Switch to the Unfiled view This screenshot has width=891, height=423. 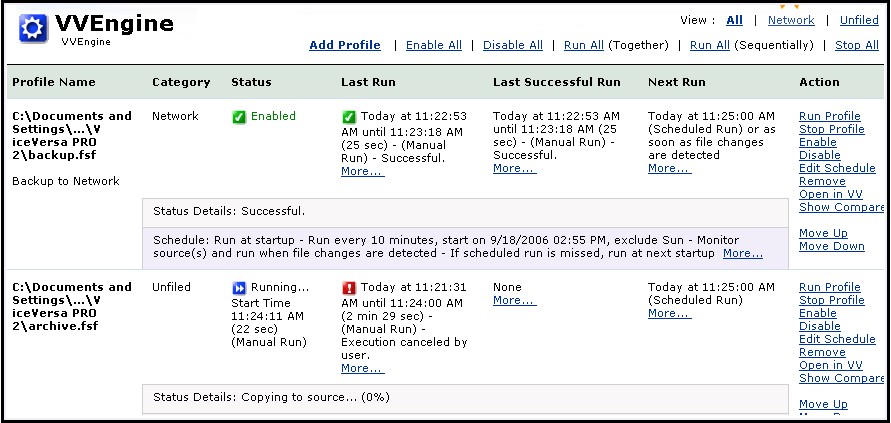click(x=859, y=20)
